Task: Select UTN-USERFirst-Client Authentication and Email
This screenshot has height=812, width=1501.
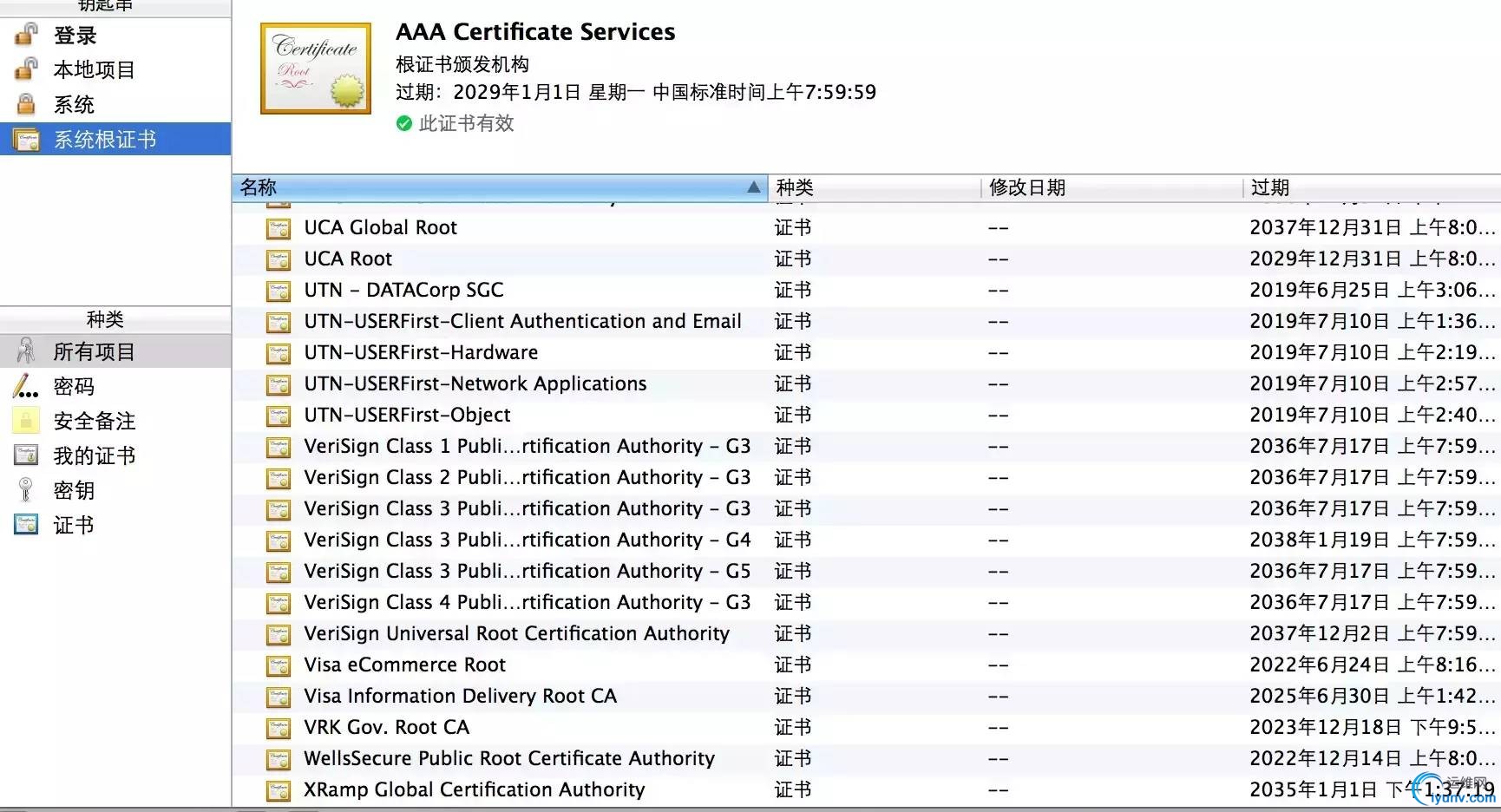Action: pyautogui.click(x=866, y=322)
